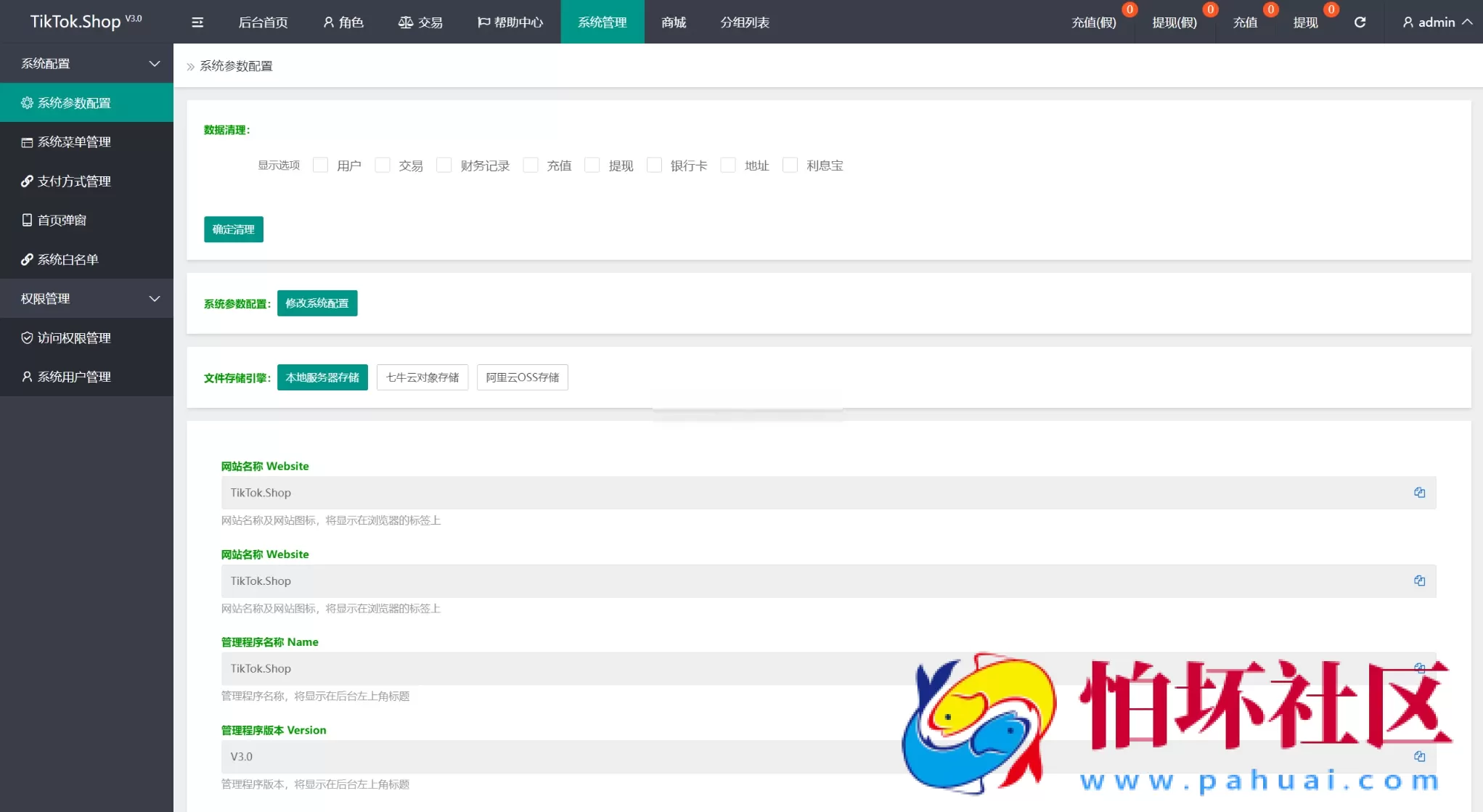This screenshot has height=812, width=1483.
Task: Click the refresh icon in top bar
Action: (1360, 22)
